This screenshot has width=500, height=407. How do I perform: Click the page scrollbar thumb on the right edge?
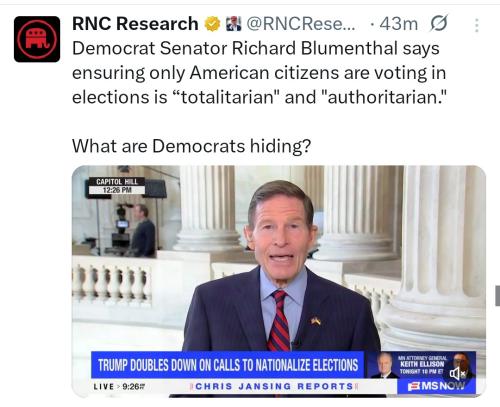point(497,296)
